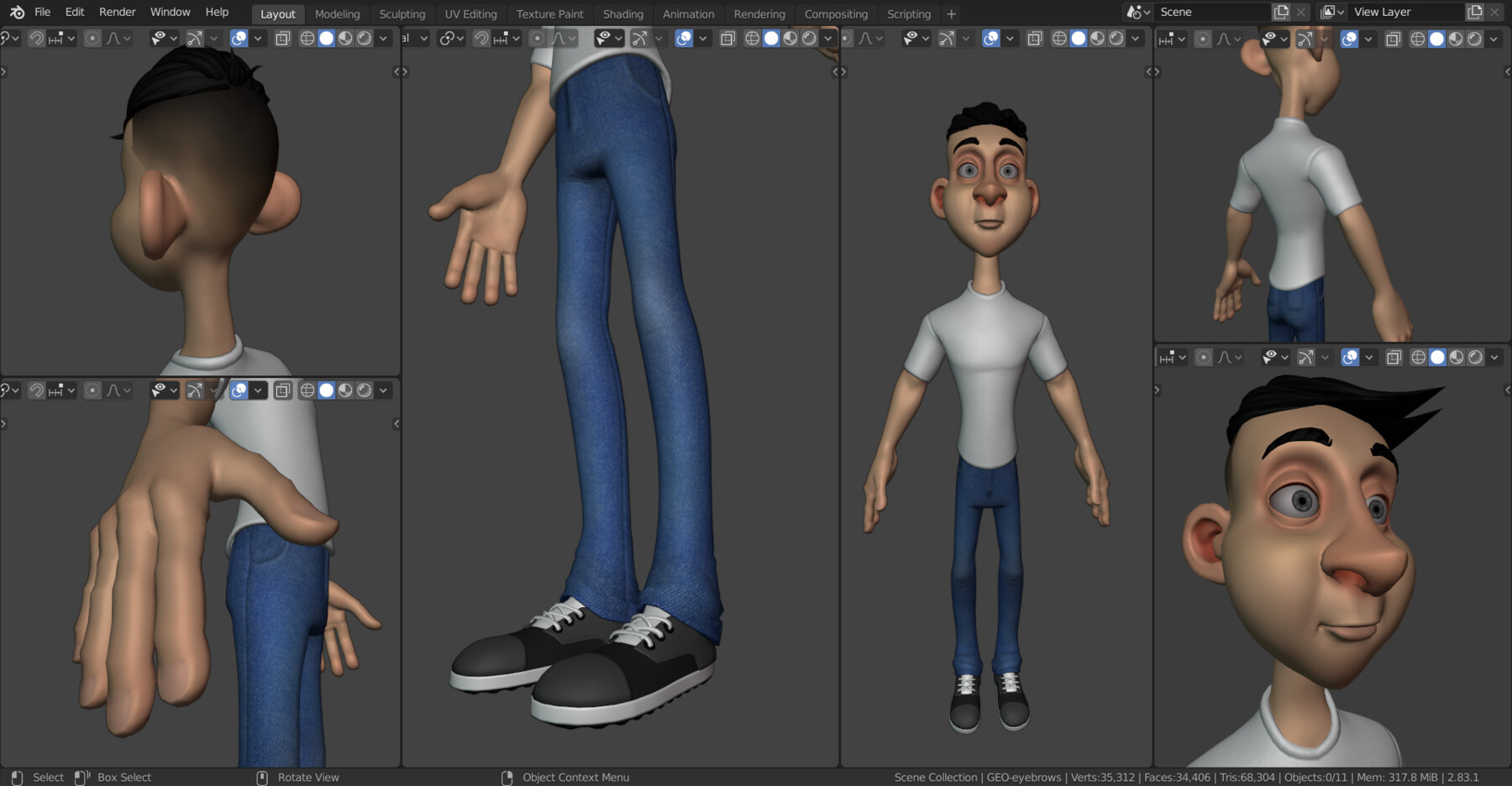Toggle X-ray in face close-up viewport
The width and height of the screenshot is (1512, 786).
point(1394,358)
